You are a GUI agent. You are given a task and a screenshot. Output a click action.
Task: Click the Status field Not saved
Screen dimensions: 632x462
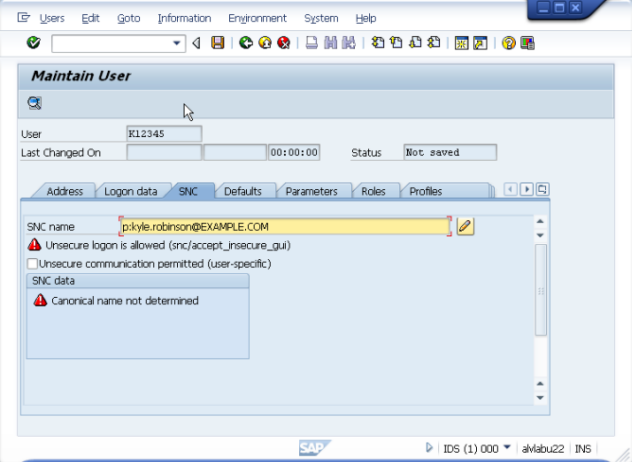pos(450,152)
